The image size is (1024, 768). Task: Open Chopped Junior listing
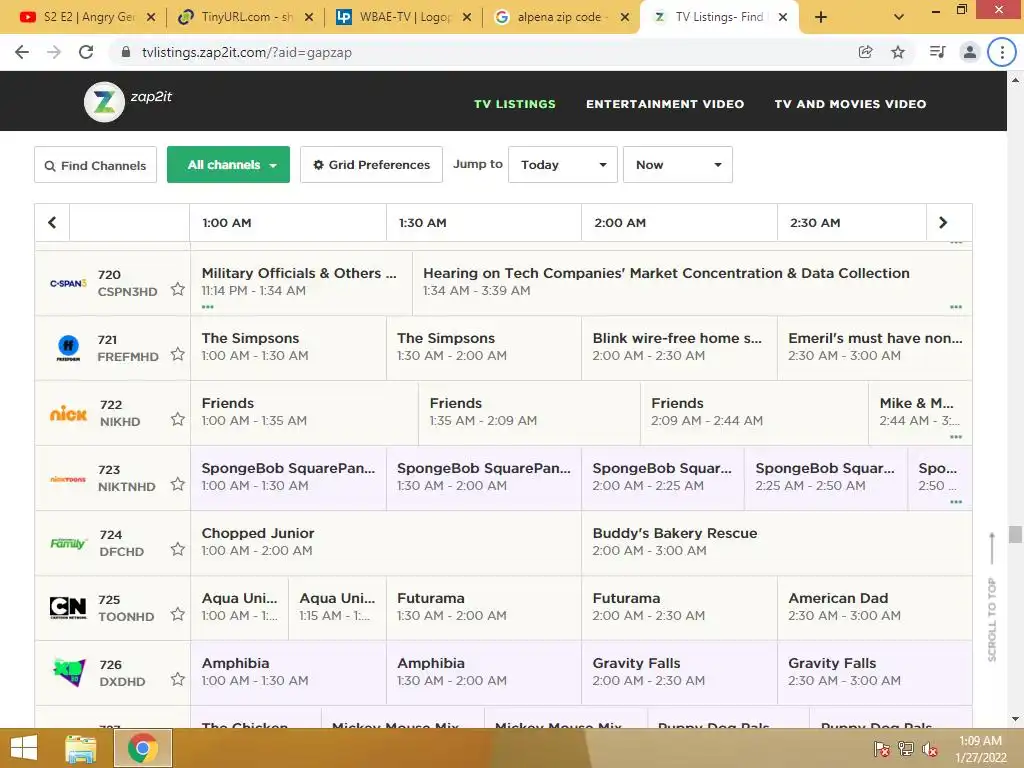(x=386, y=542)
